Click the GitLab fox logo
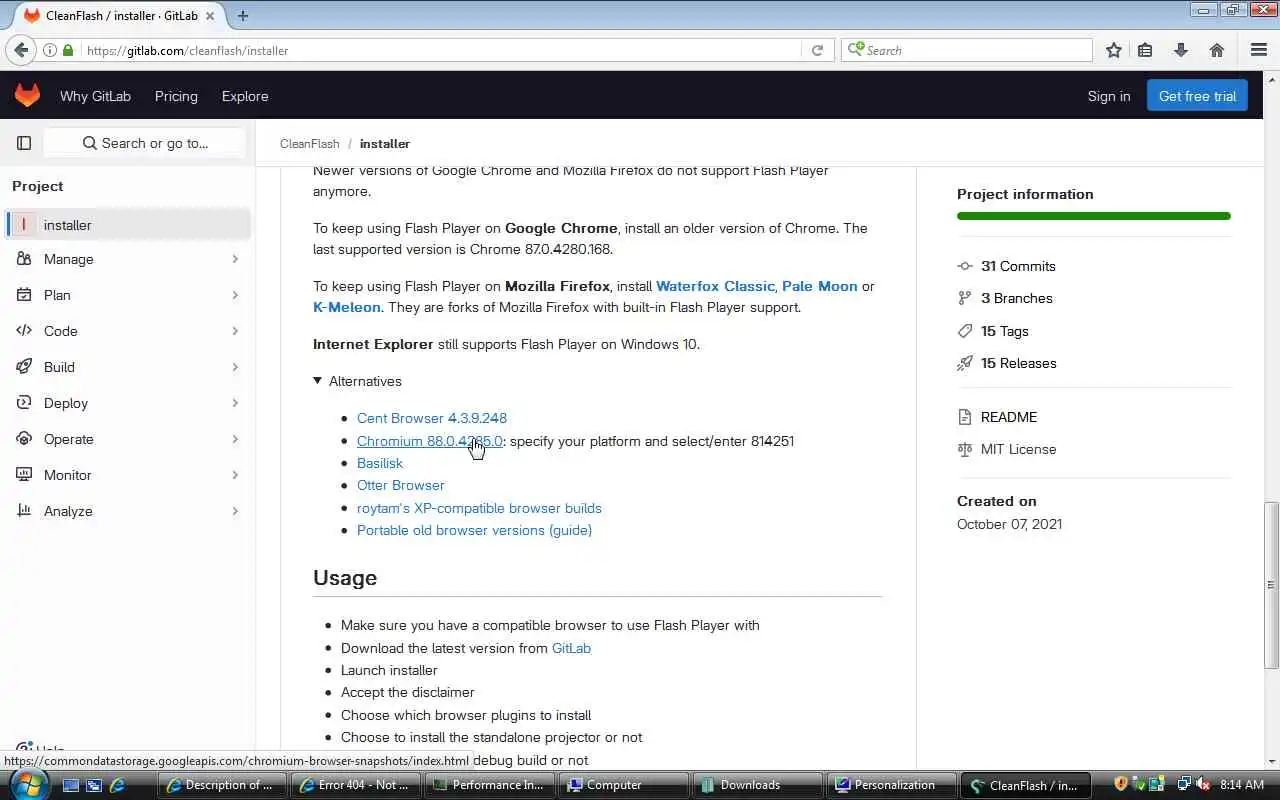 27,96
